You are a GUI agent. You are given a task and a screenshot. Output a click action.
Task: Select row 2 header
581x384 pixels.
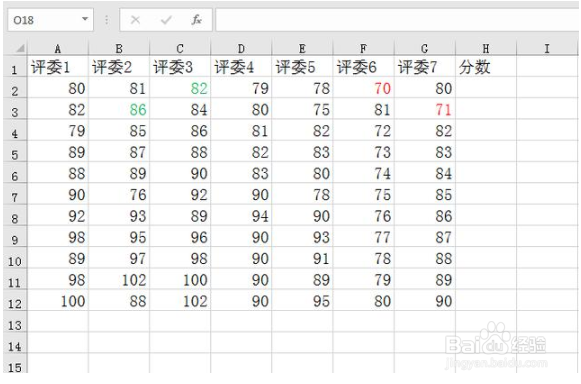15,88
